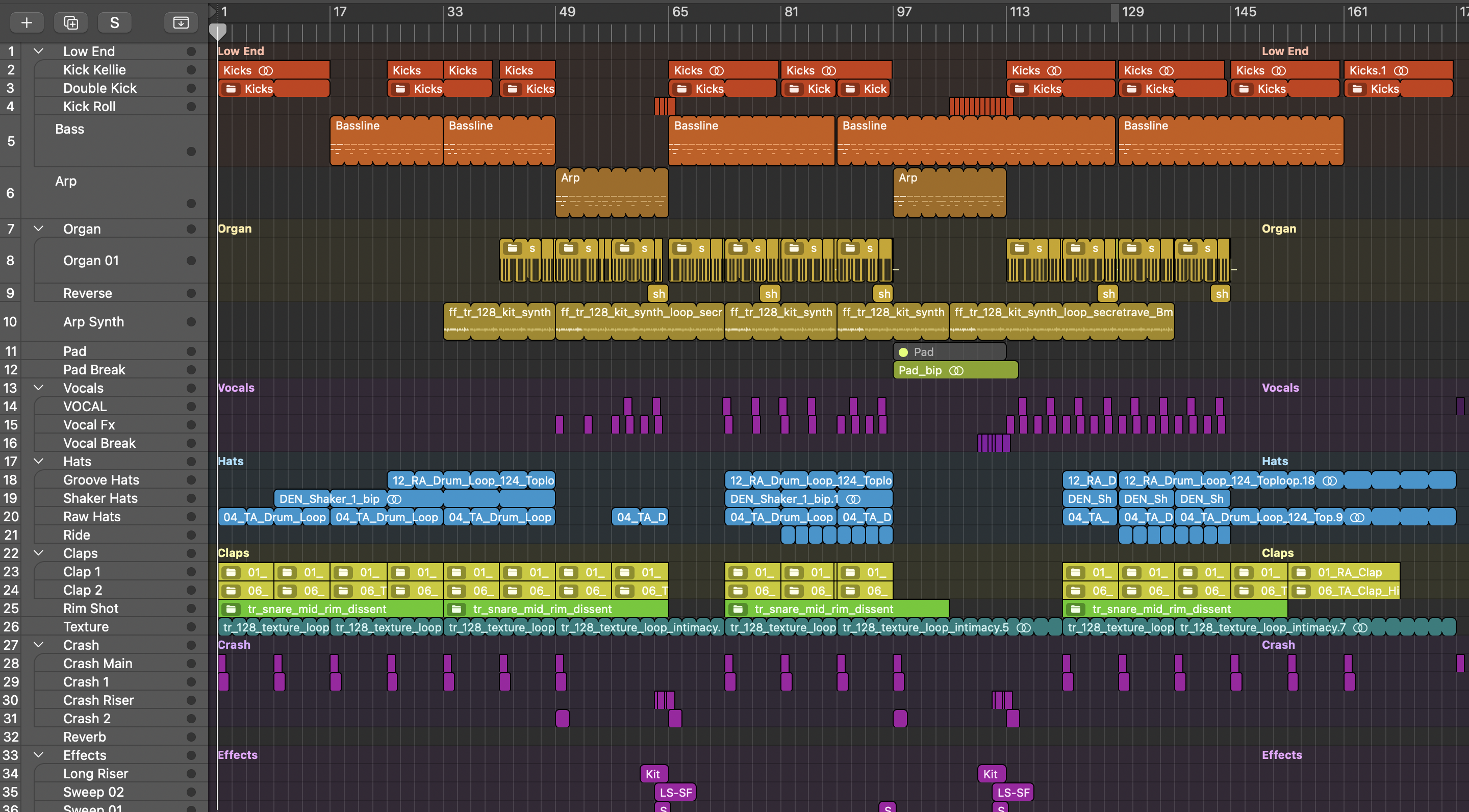This screenshot has height=812, width=1469.
Task: Click the track import icon in the header
Action: (x=181, y=22)
